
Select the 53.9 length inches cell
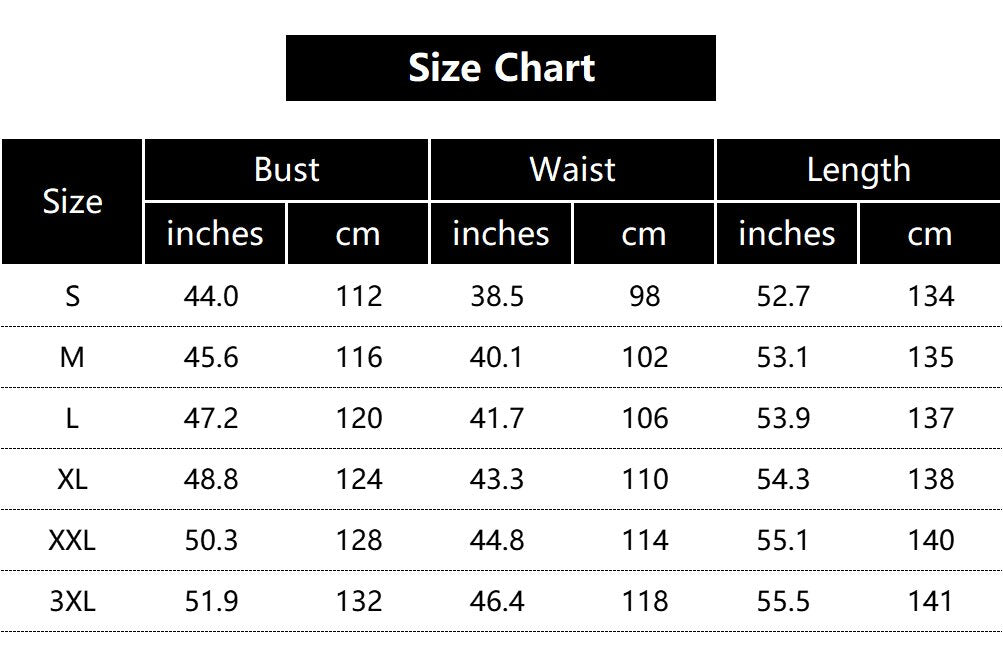click(x=783, y=418)
